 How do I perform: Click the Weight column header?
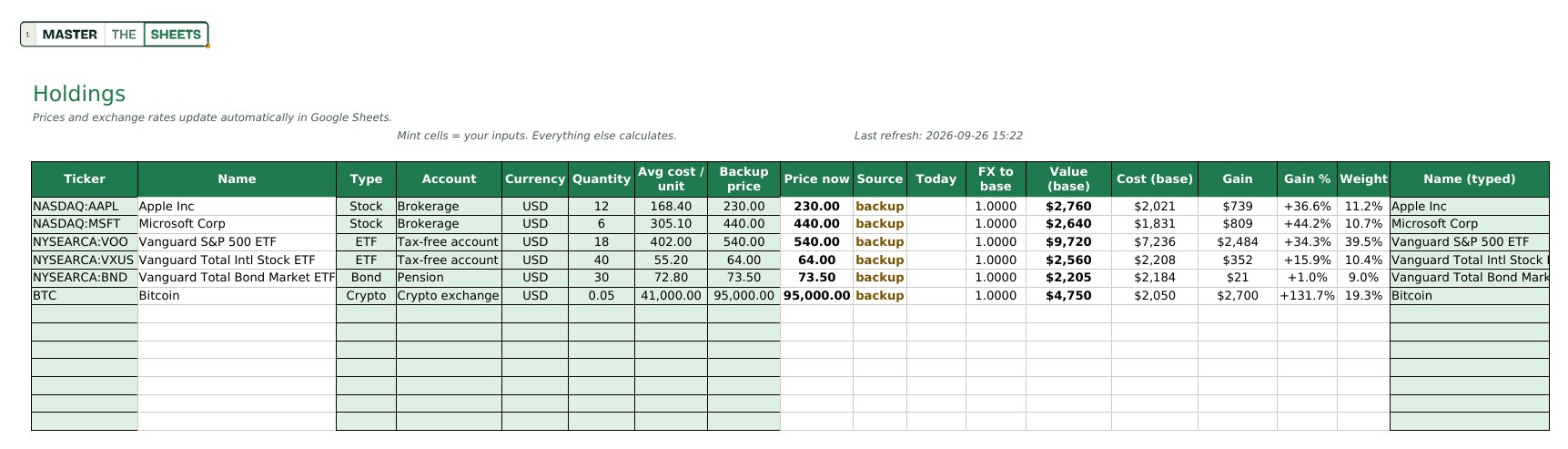coord(1363,179)
